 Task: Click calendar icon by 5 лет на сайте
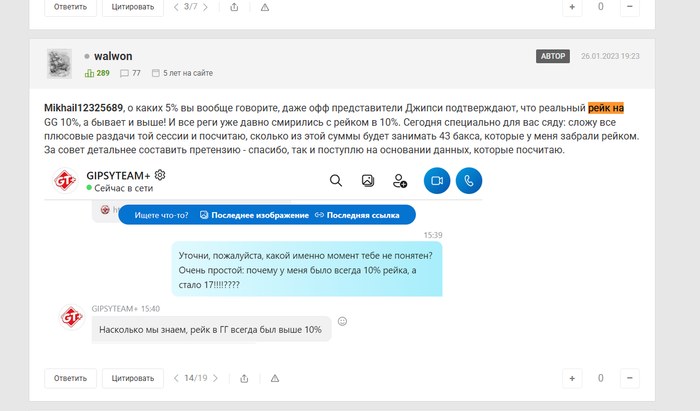[x=155, y=73]
